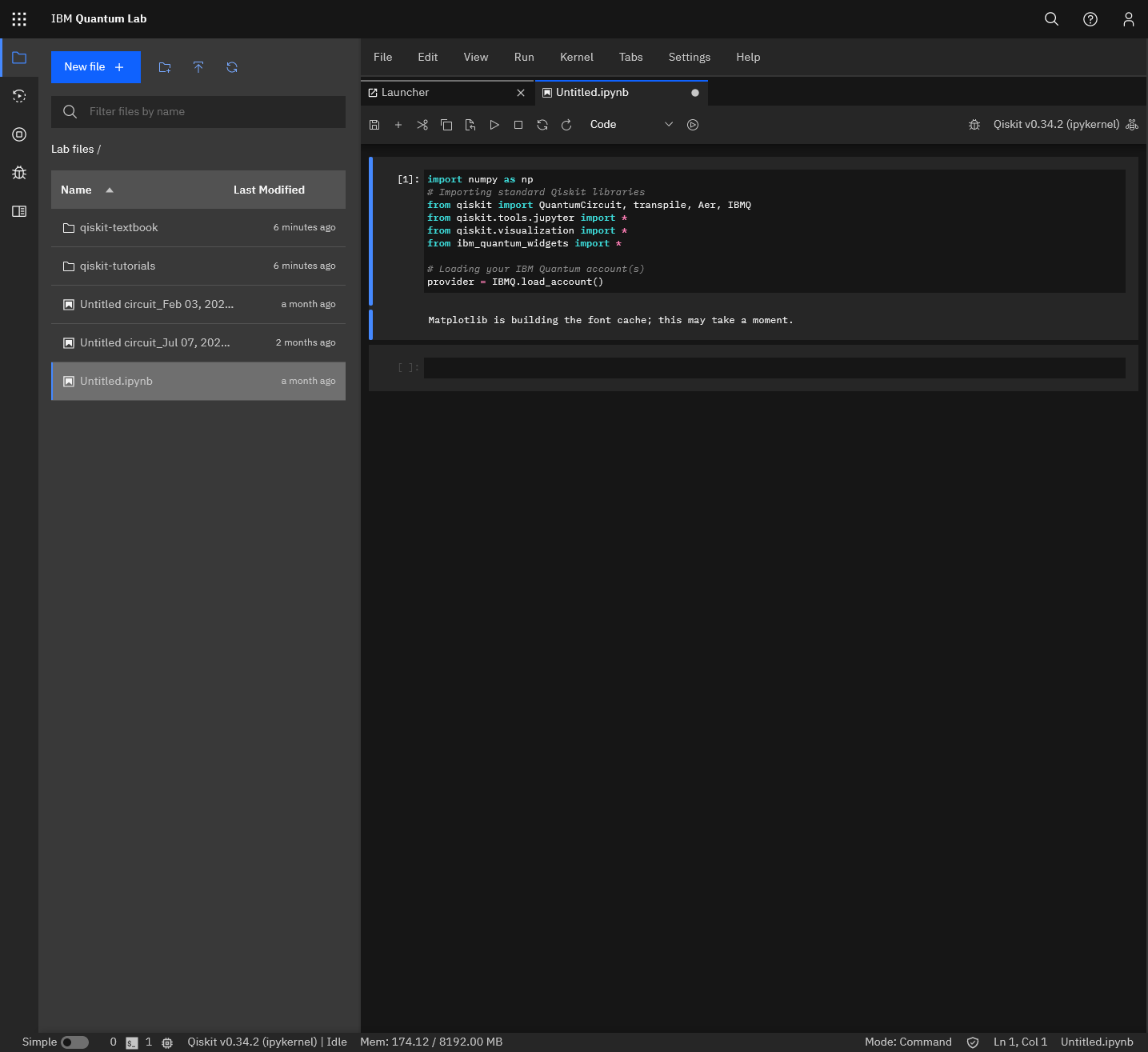The height and width of the screenshot is (1052, 1148).
Task: Open the Kernel menu
Action: (577, 58)
